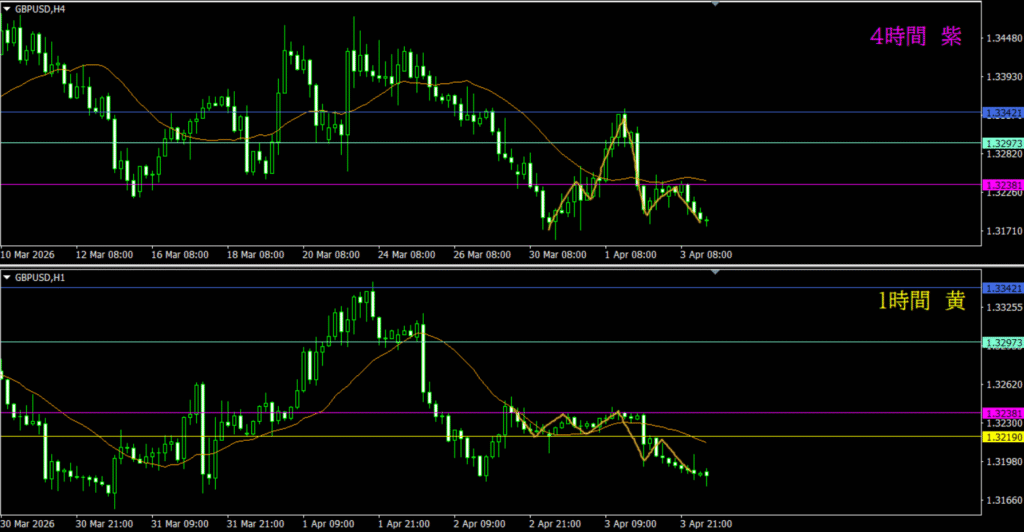Click the purple '4時間 紫' text label
Screen dimensions: 1024x532
pos(916,37)
